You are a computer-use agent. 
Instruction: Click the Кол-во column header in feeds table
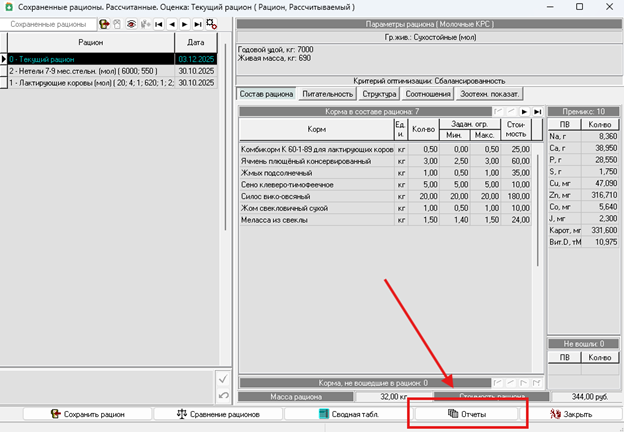(x=423, y=129)
